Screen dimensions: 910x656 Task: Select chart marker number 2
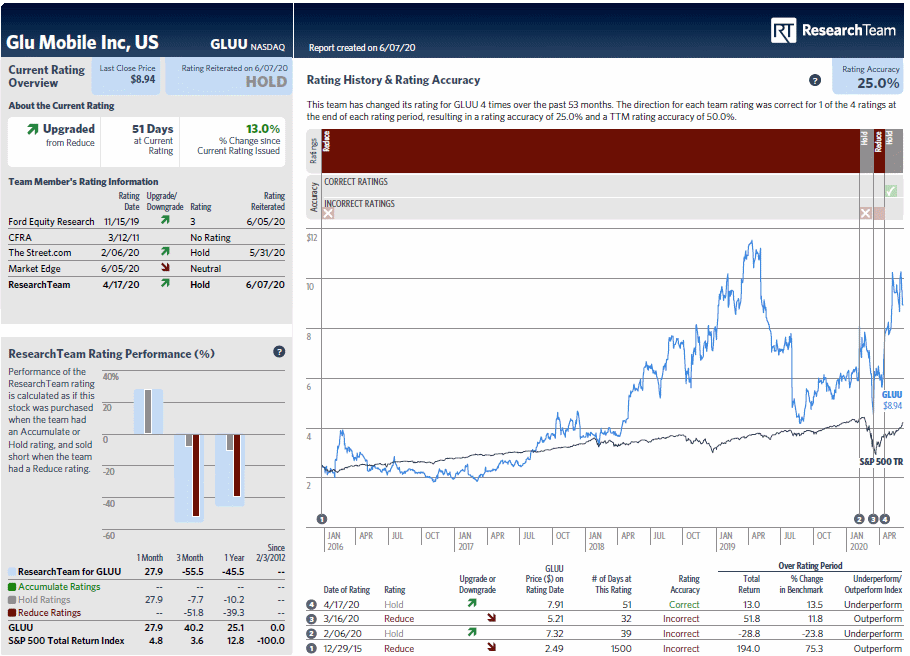860,519
